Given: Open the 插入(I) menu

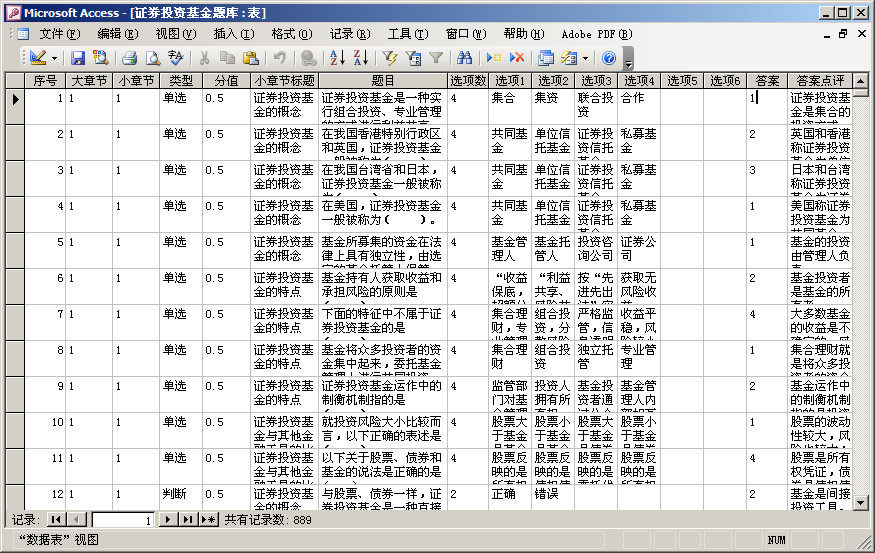Looking at the screenshot, I should click(x=234, y=34).
